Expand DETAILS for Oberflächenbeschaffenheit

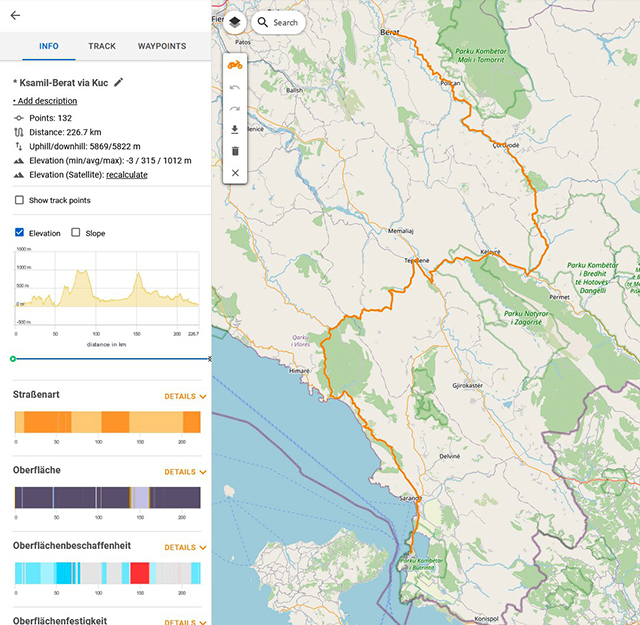(x=185, y=547)
